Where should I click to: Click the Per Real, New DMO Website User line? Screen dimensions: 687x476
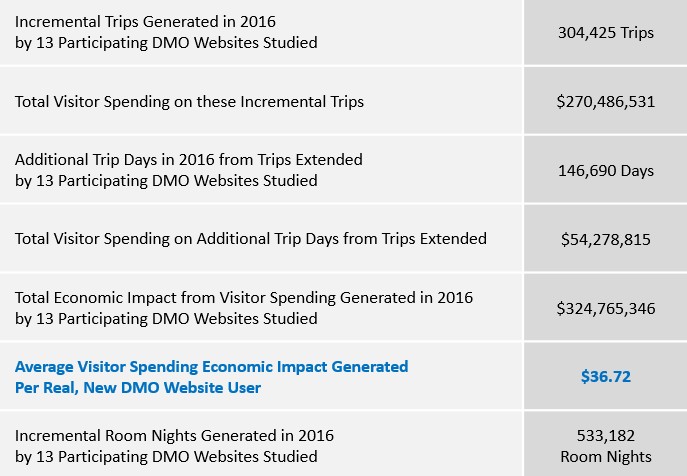[x=138, y=387]
